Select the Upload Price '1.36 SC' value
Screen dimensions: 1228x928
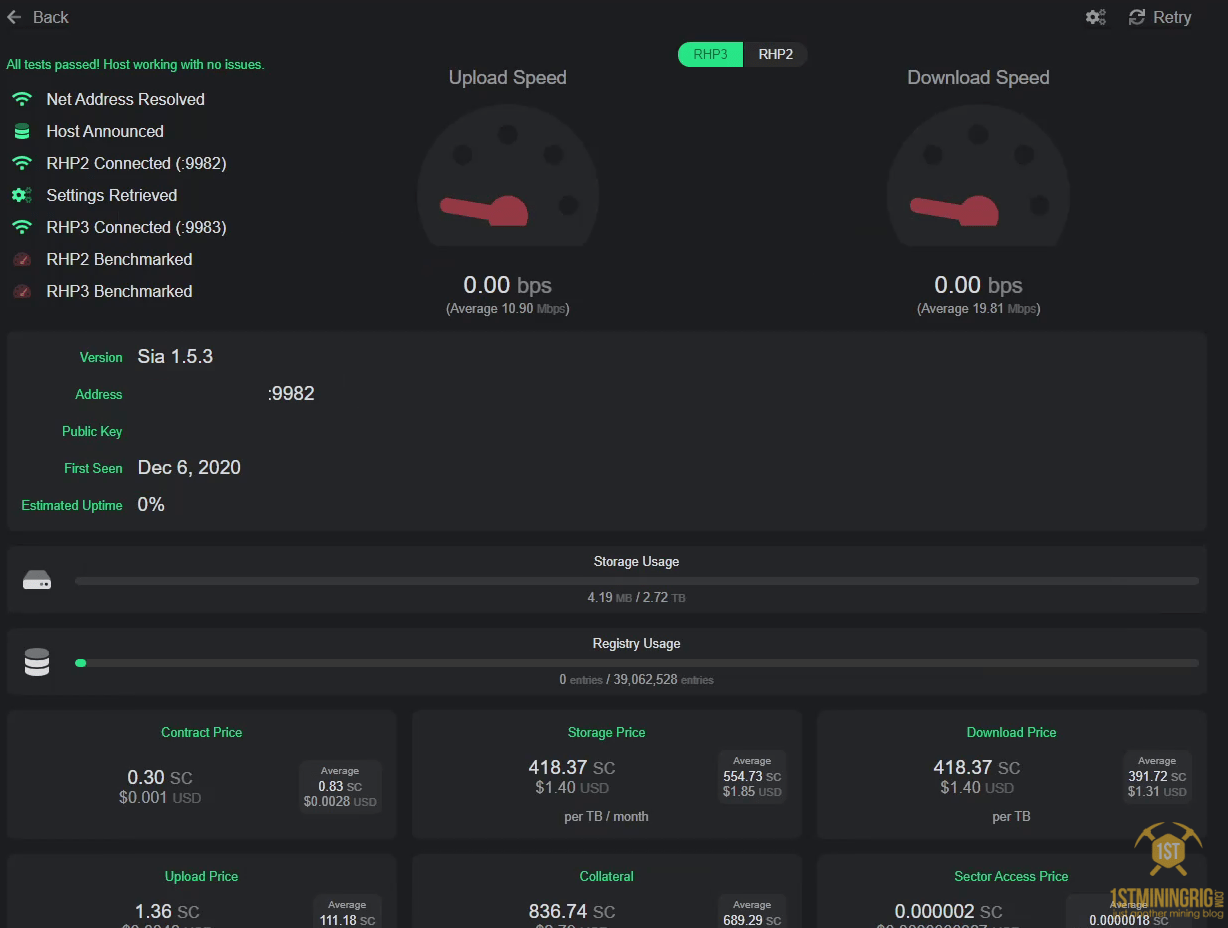click(x=167, y=912)
